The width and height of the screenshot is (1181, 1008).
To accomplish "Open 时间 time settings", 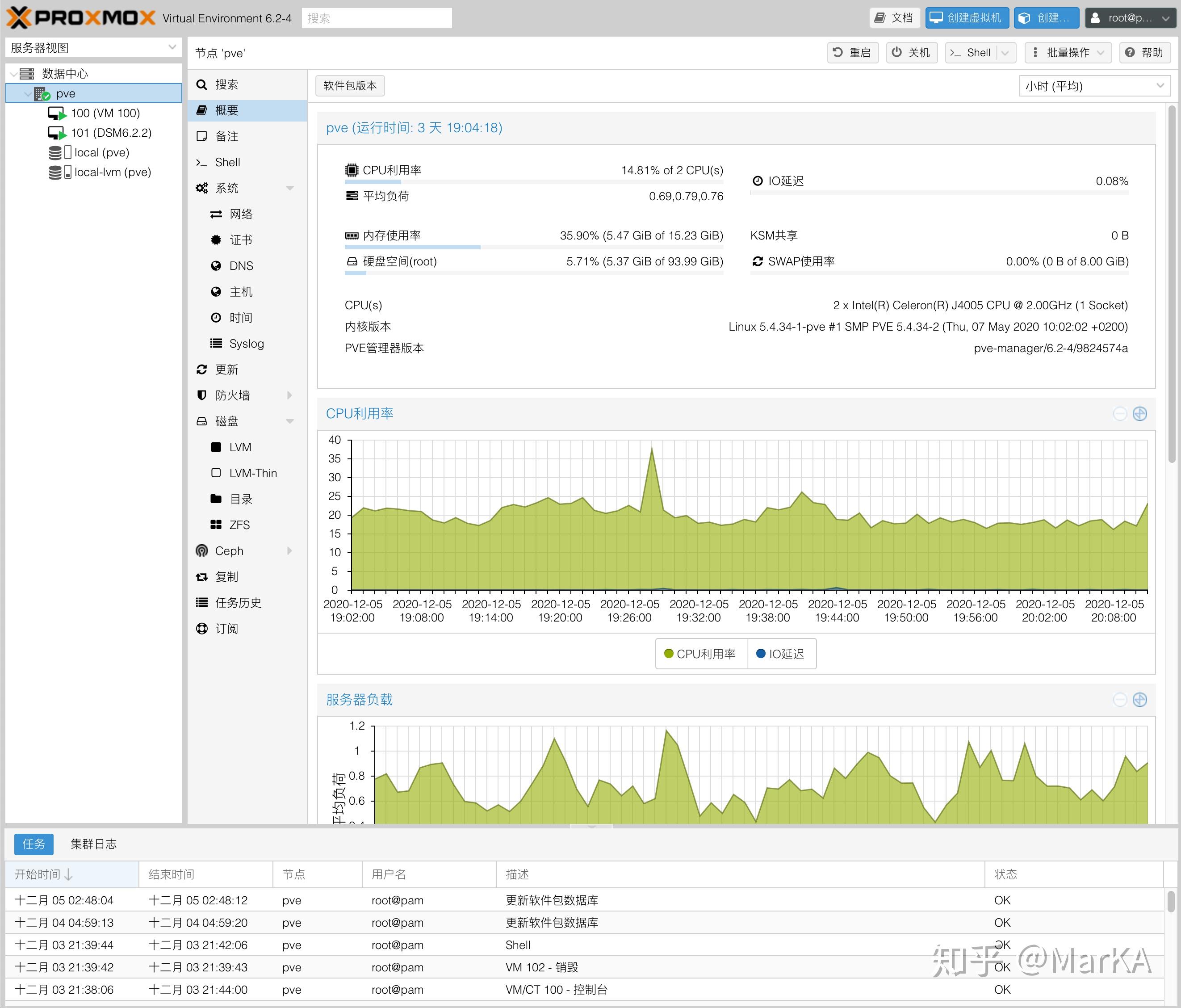I will coord(247,318).
